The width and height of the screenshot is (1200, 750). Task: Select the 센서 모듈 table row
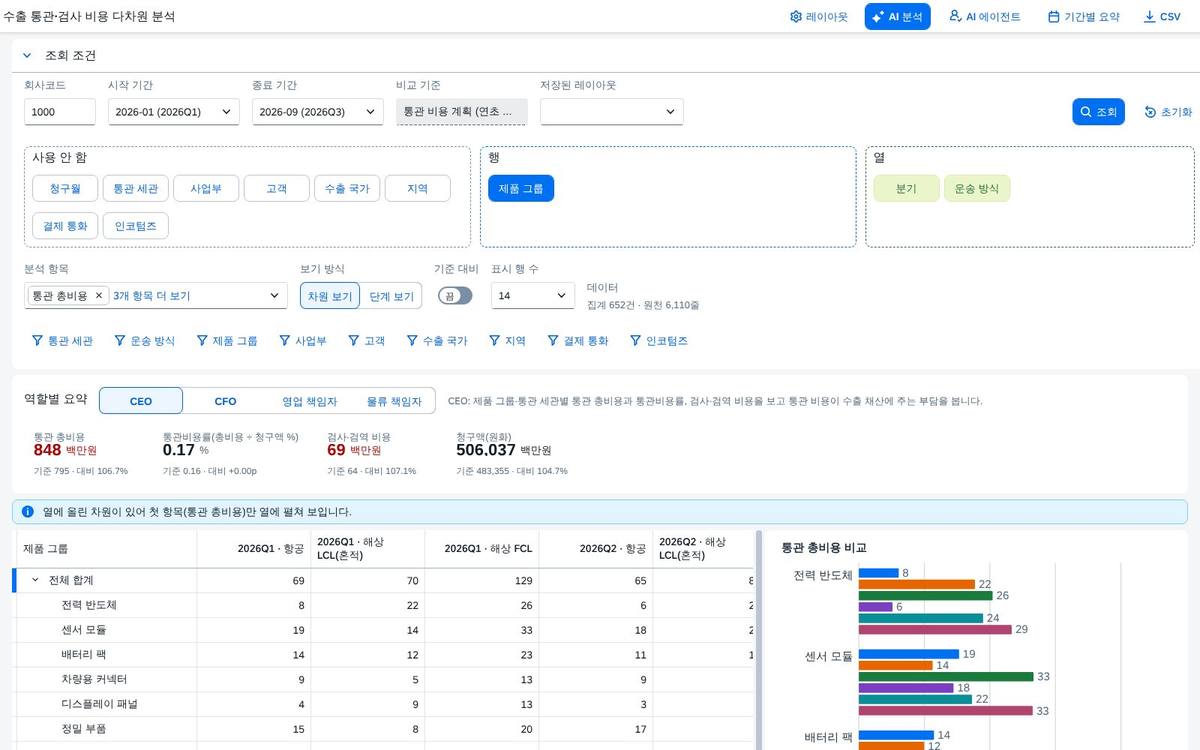click(383, 630)
